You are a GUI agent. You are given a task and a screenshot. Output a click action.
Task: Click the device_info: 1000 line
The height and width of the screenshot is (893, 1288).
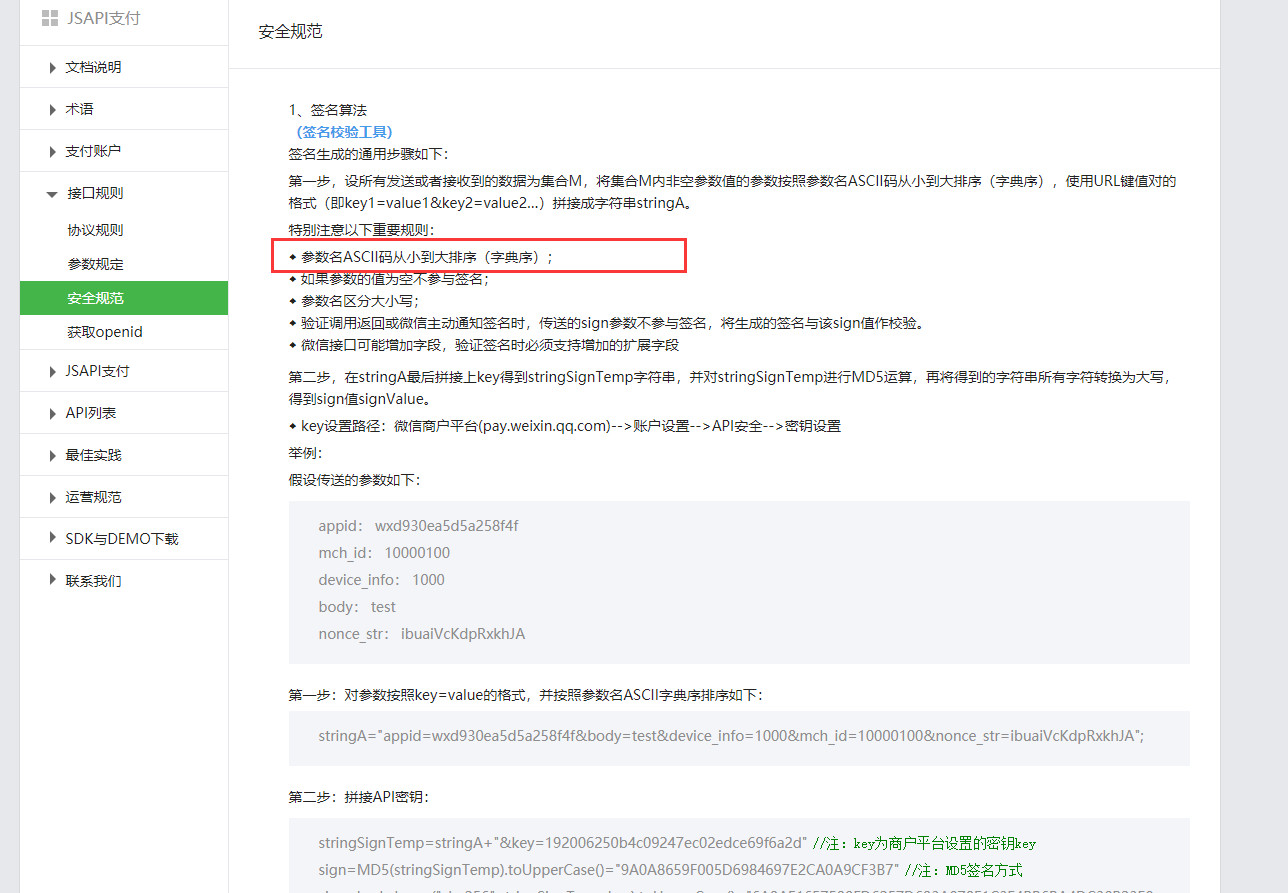click(381, 580)
